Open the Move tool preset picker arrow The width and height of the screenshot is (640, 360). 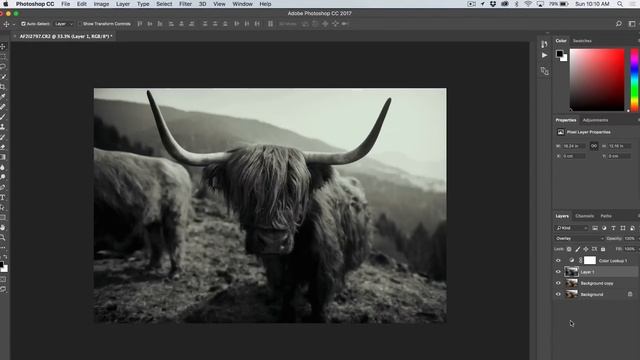13,24
